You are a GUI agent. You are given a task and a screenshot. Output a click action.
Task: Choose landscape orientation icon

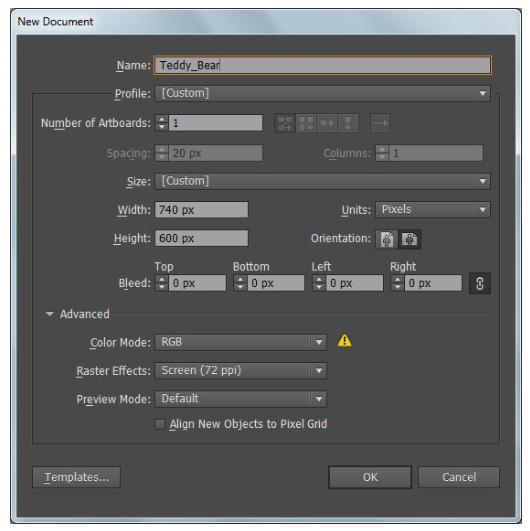[x=409, y=239]
